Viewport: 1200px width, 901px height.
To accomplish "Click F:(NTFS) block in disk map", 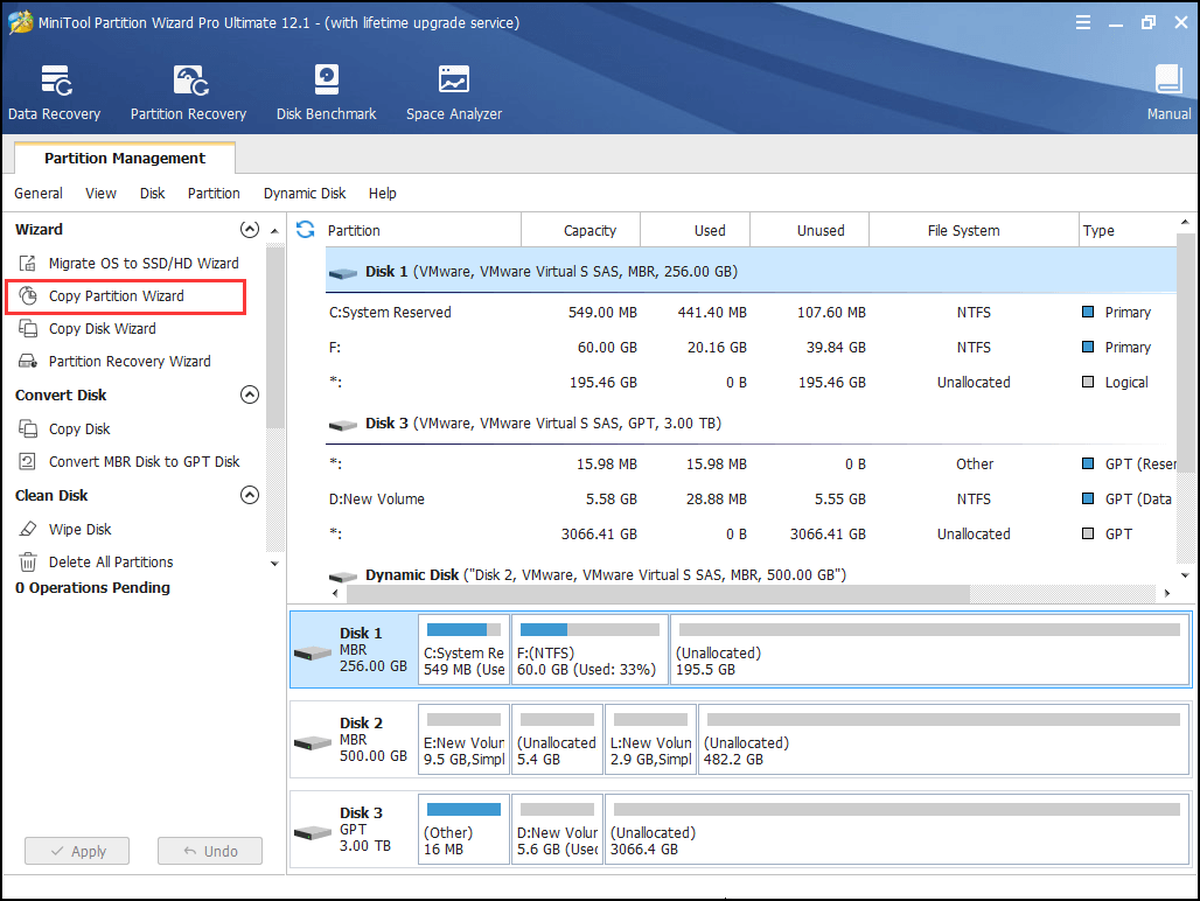I will 590,649.
